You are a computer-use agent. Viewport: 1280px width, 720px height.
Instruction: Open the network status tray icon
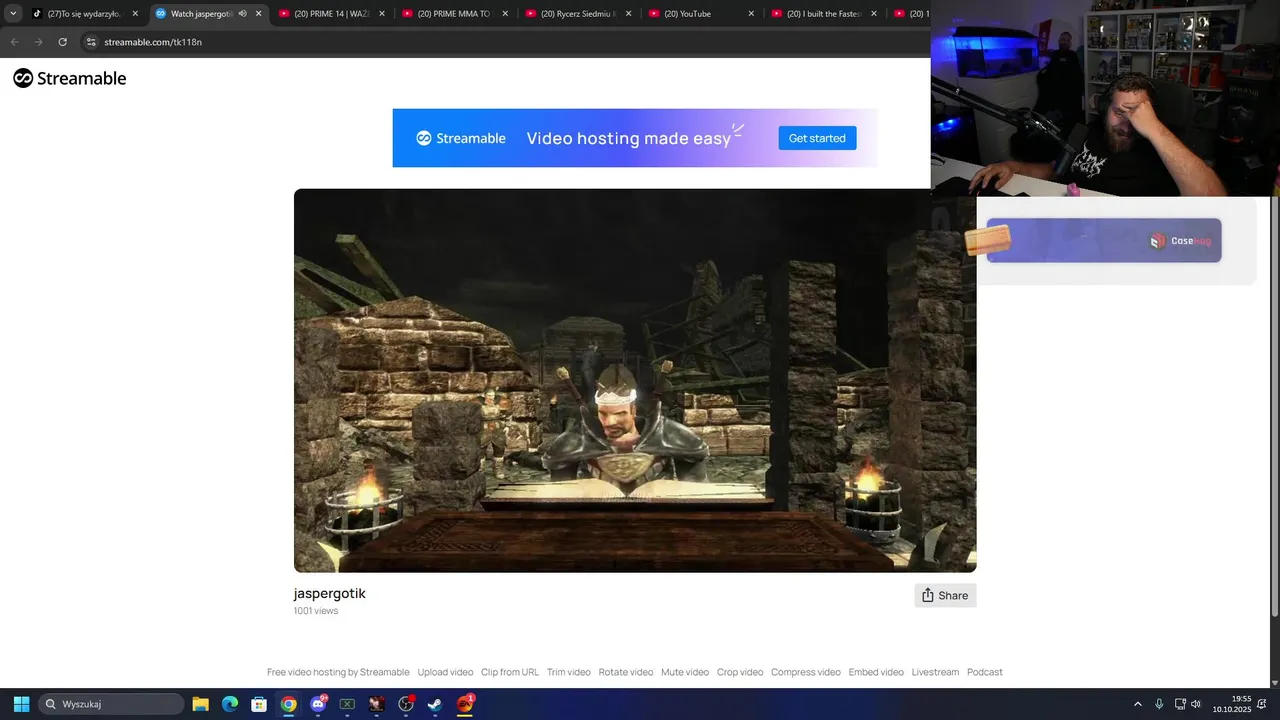(x=1179, y=704)
